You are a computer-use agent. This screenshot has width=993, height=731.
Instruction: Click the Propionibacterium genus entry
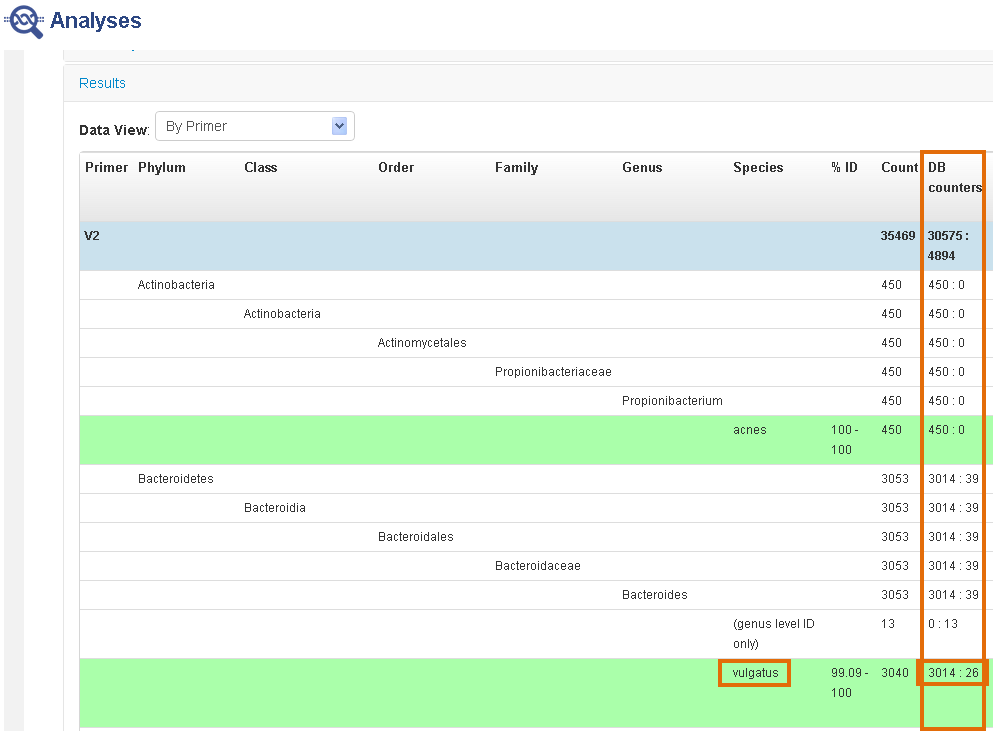(x=672, y=401)
